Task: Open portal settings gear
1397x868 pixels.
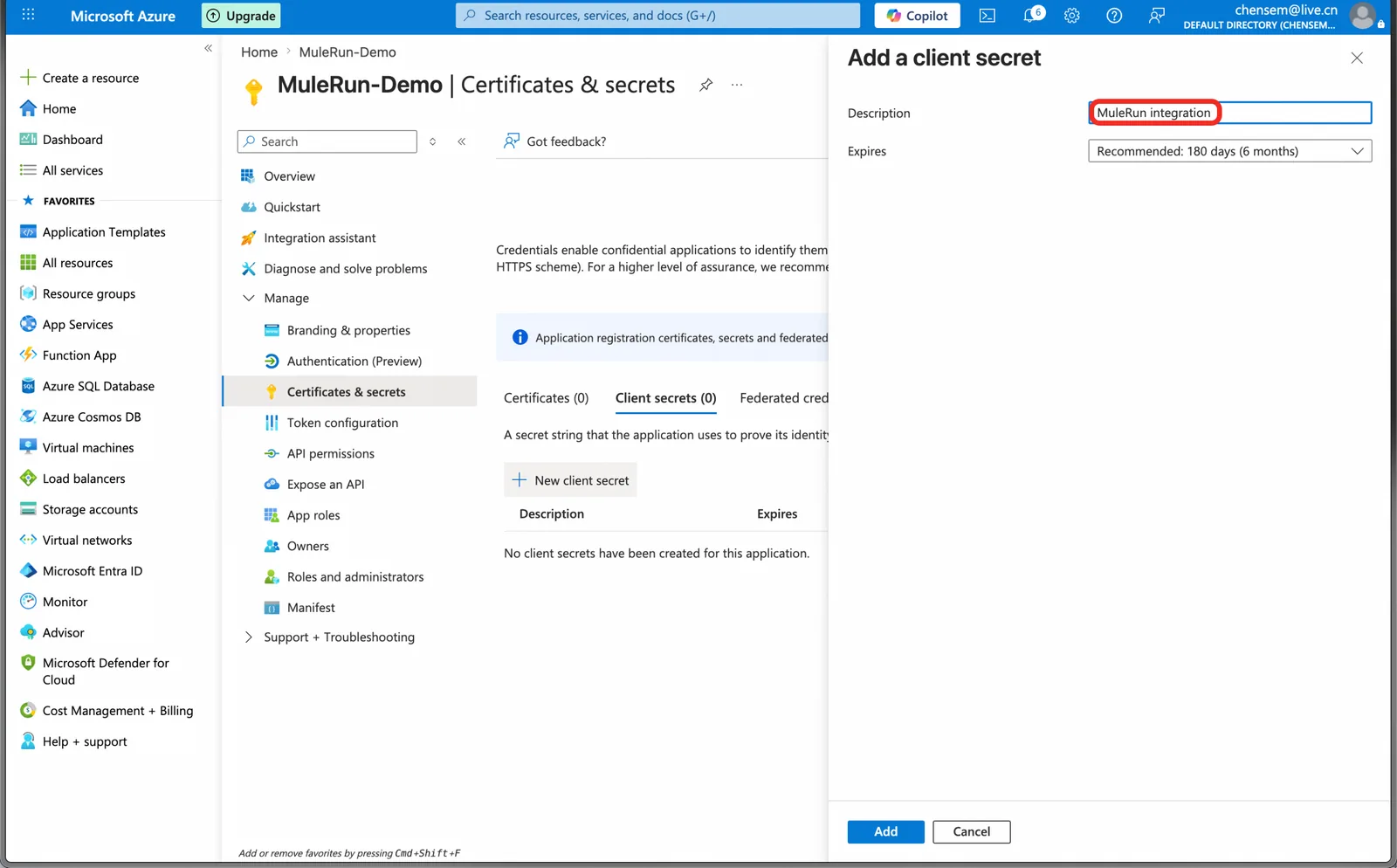Action: [1072, 16]
